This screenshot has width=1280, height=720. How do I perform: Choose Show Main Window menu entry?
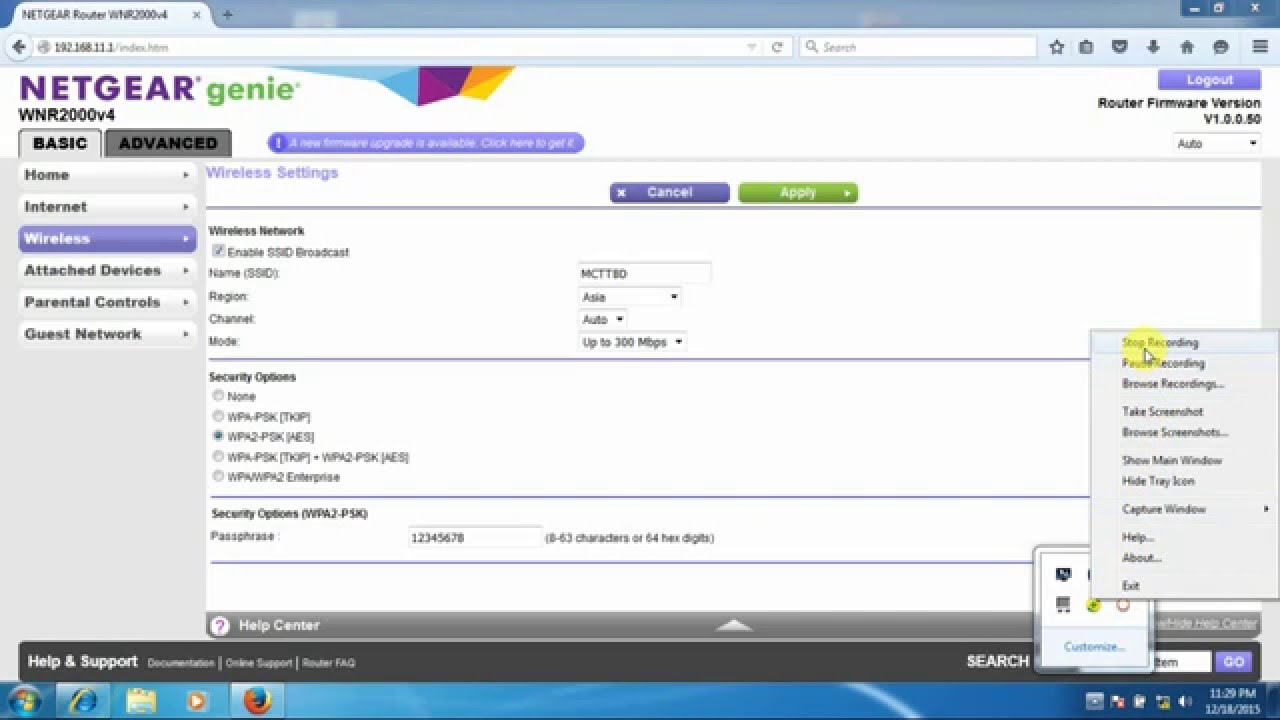tap(1184, 461)
